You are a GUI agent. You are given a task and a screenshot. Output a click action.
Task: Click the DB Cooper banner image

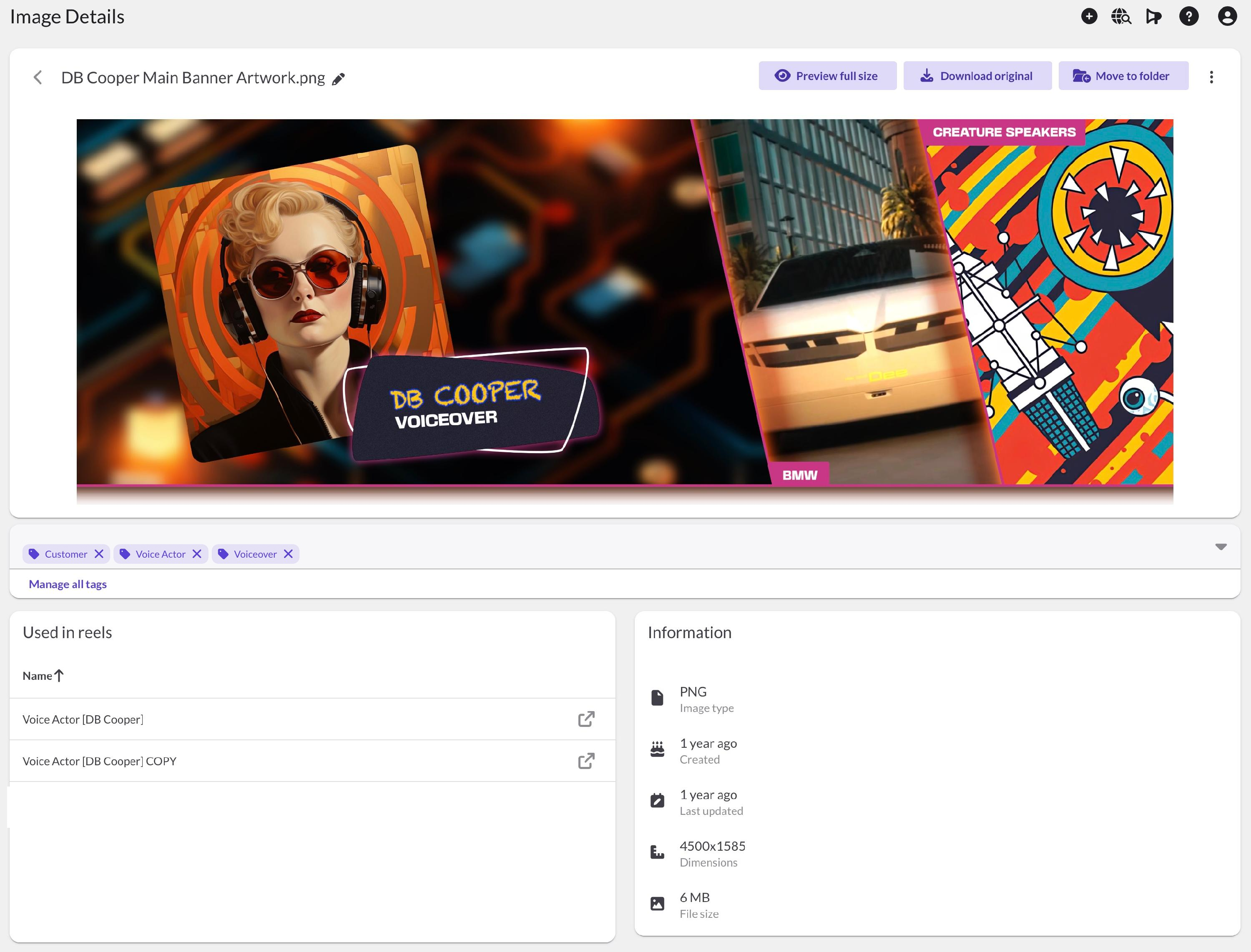coord(624,301)
